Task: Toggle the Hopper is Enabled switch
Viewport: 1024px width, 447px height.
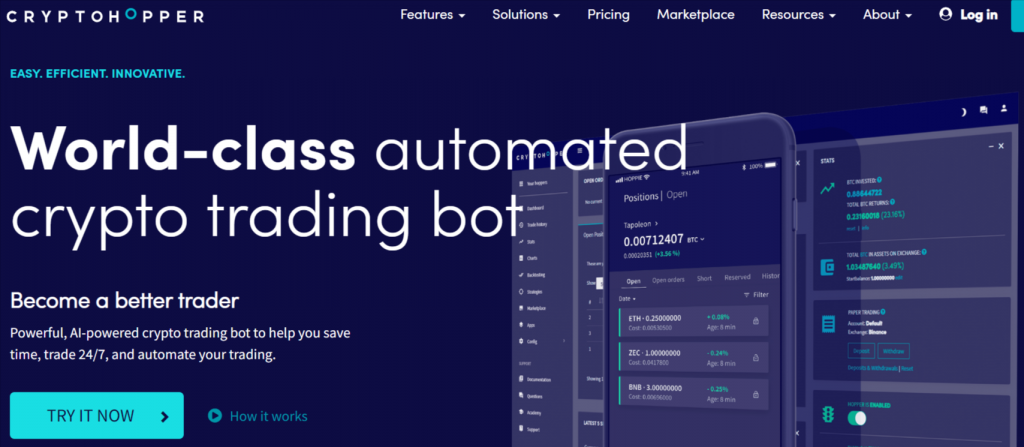Action: (x=856, y=418)
